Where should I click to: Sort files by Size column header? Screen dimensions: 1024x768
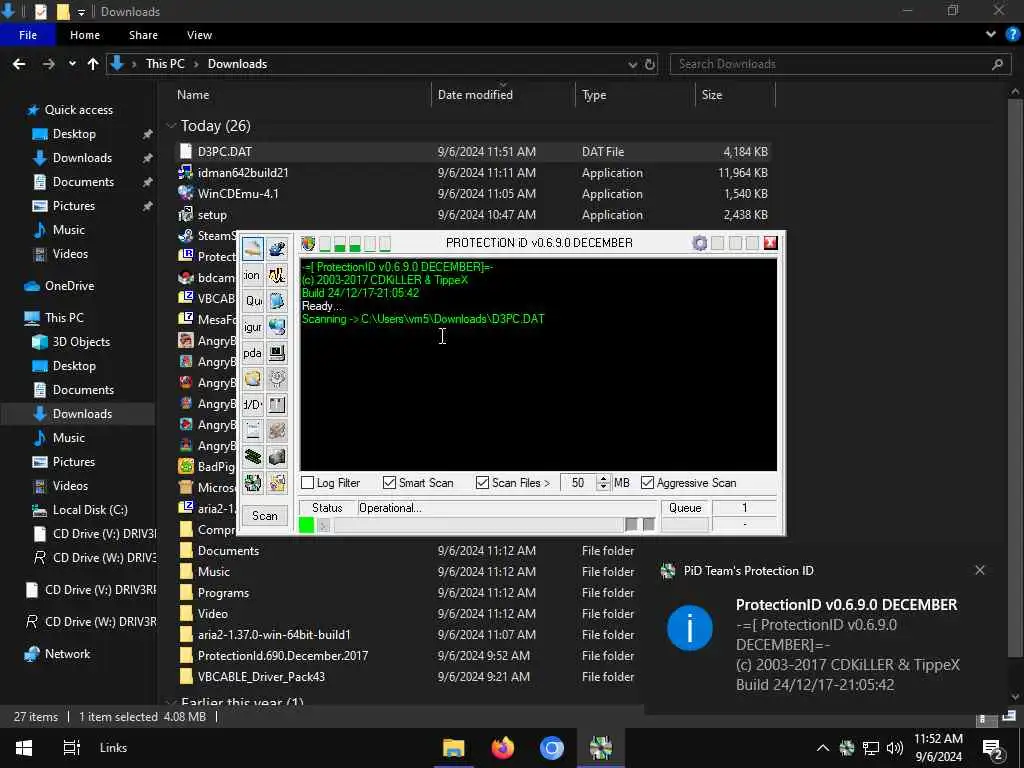coord(735,95)
